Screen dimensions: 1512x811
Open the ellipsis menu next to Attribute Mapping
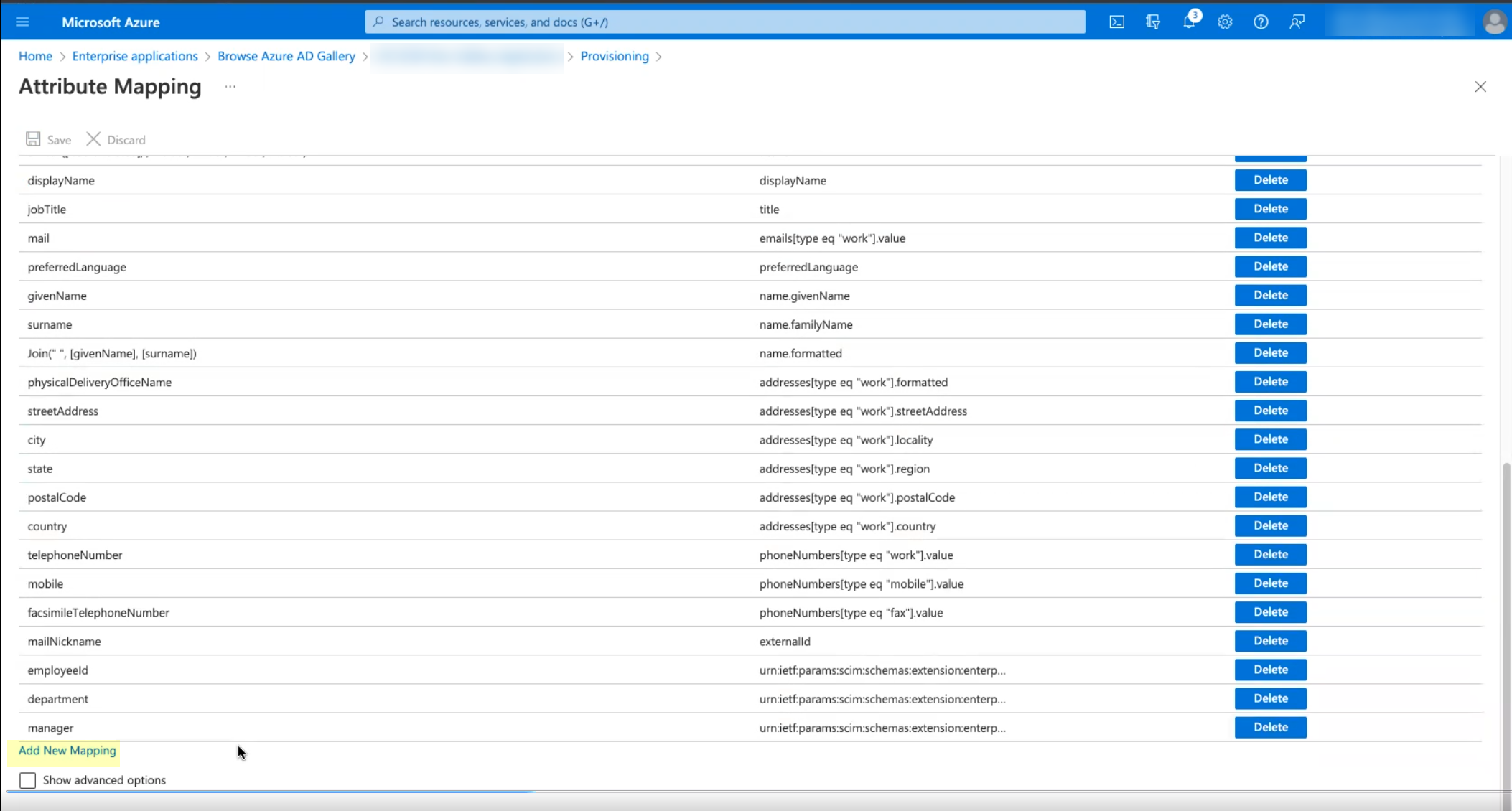coord(230,87)
